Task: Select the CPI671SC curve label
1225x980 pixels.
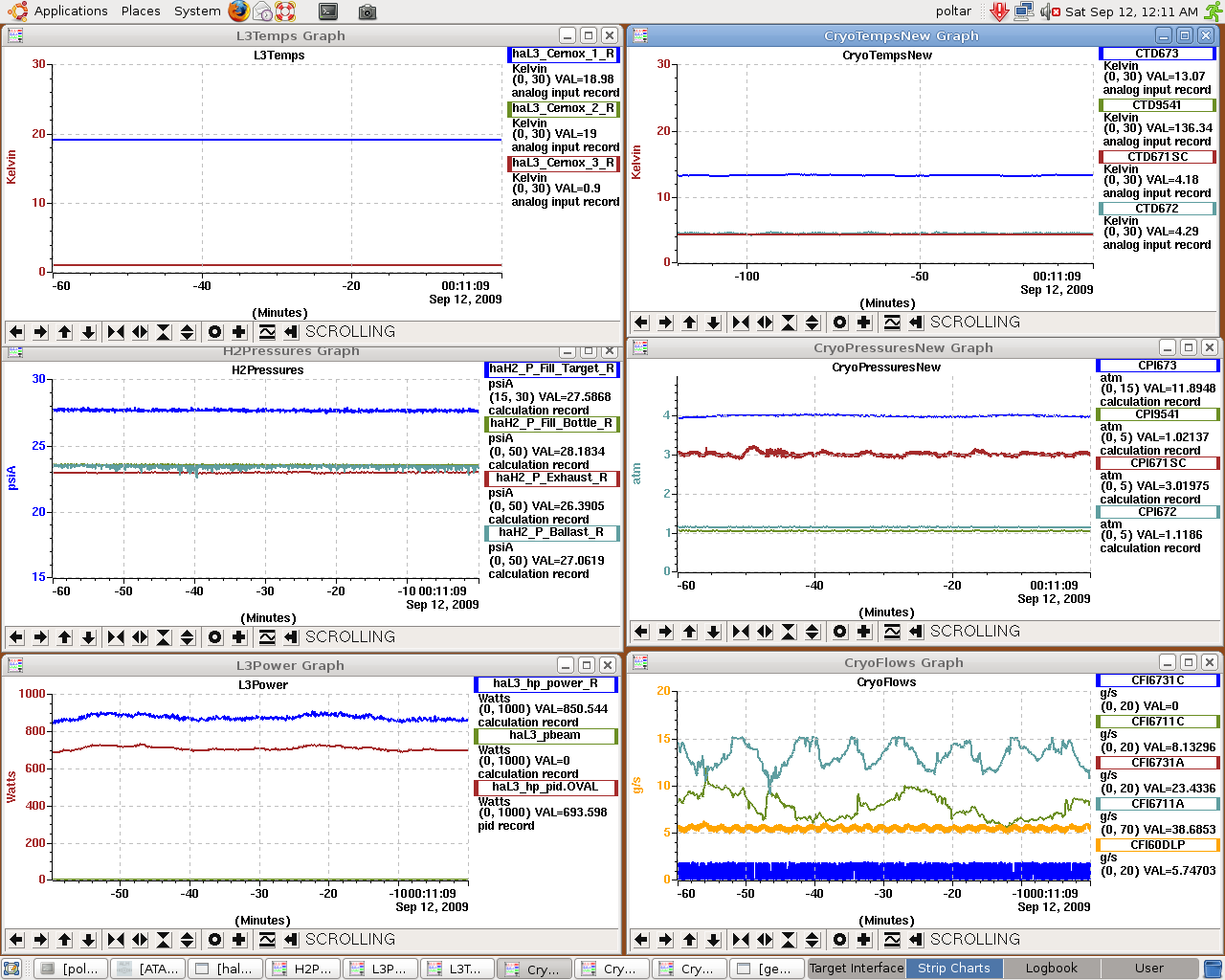Action: tap(1158, 463)
